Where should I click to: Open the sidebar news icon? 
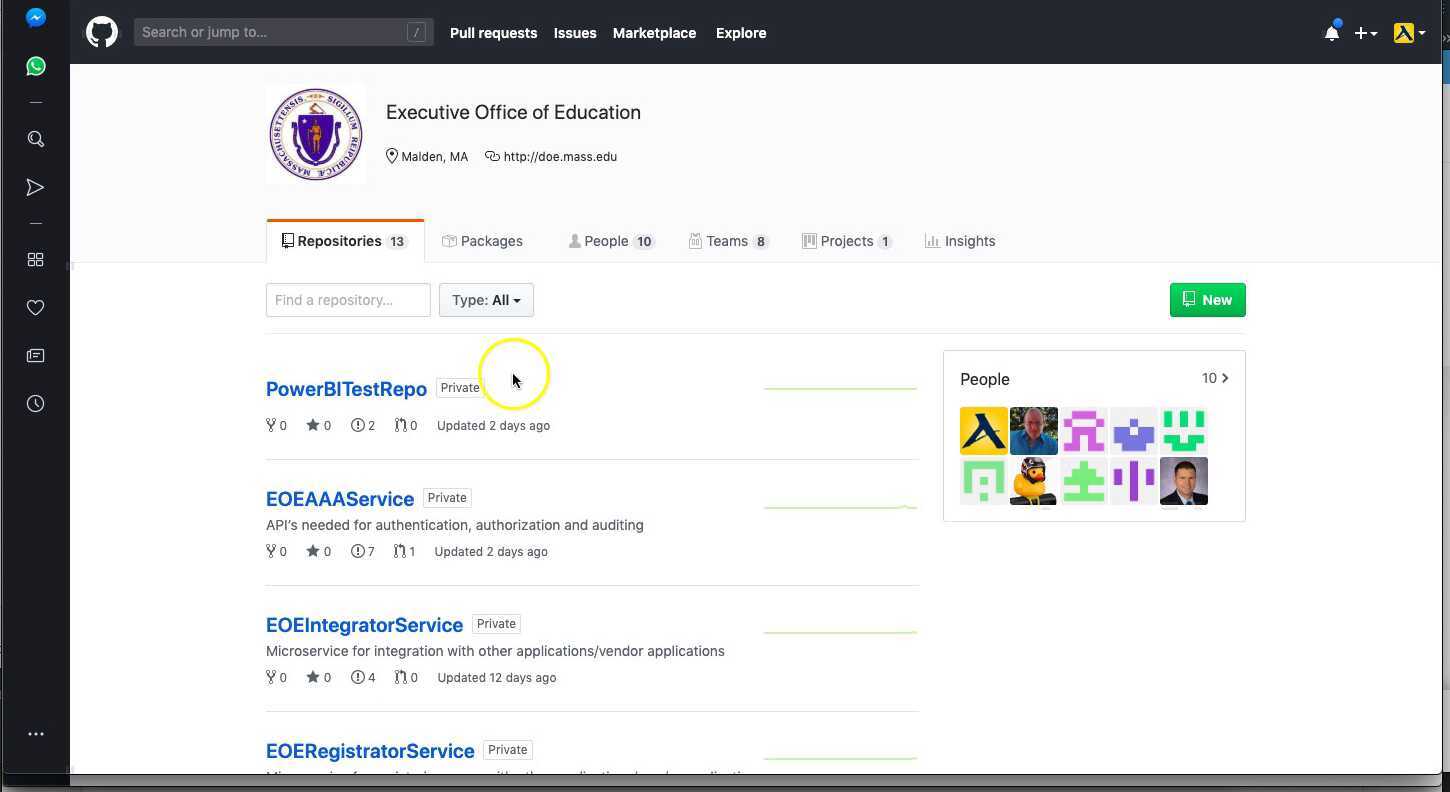coord(35,356)
